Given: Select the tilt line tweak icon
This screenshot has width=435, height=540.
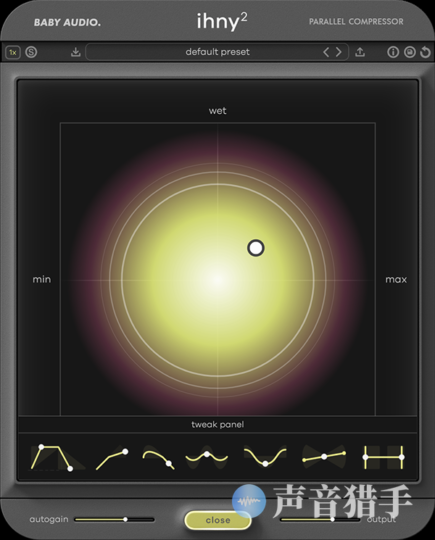Looking at the screenshot, I should coord(324,457).
